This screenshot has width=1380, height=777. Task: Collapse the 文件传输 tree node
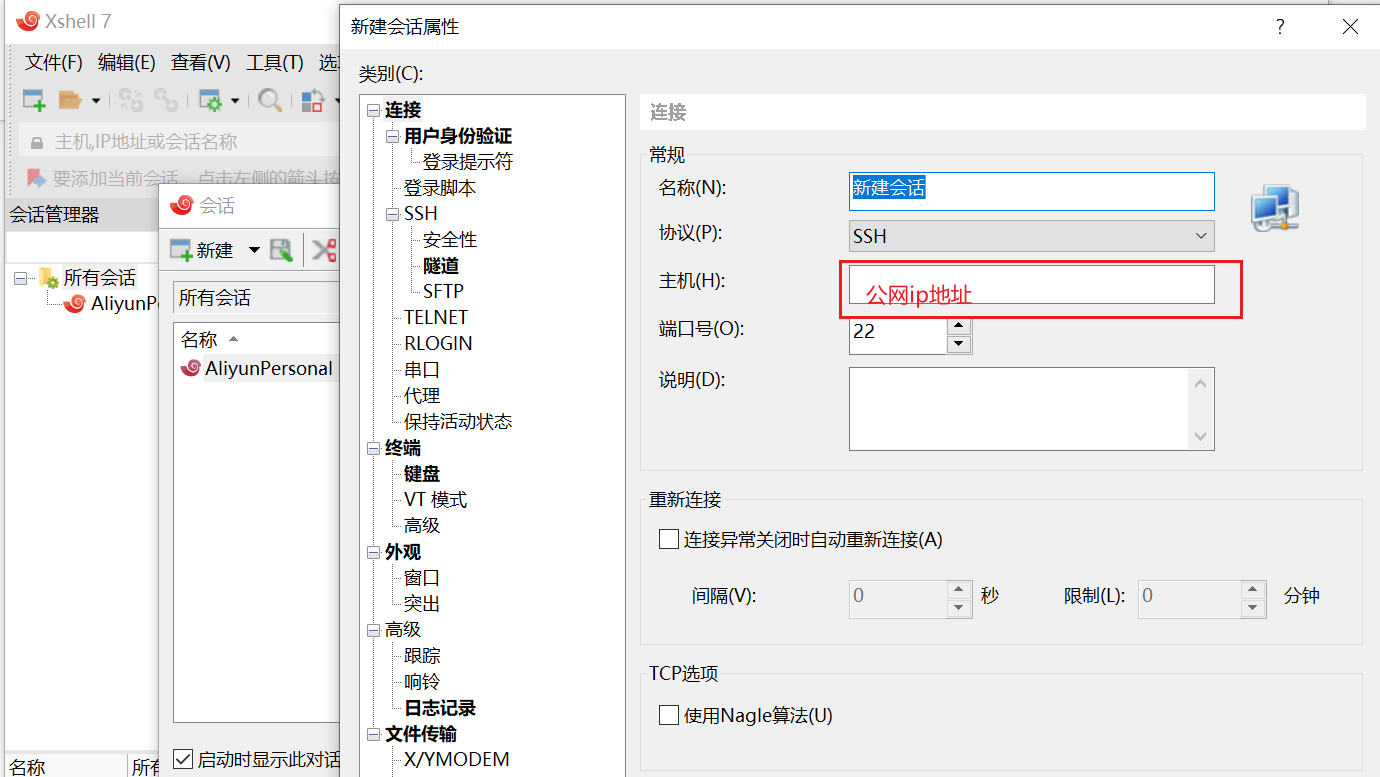pos(373,734)
